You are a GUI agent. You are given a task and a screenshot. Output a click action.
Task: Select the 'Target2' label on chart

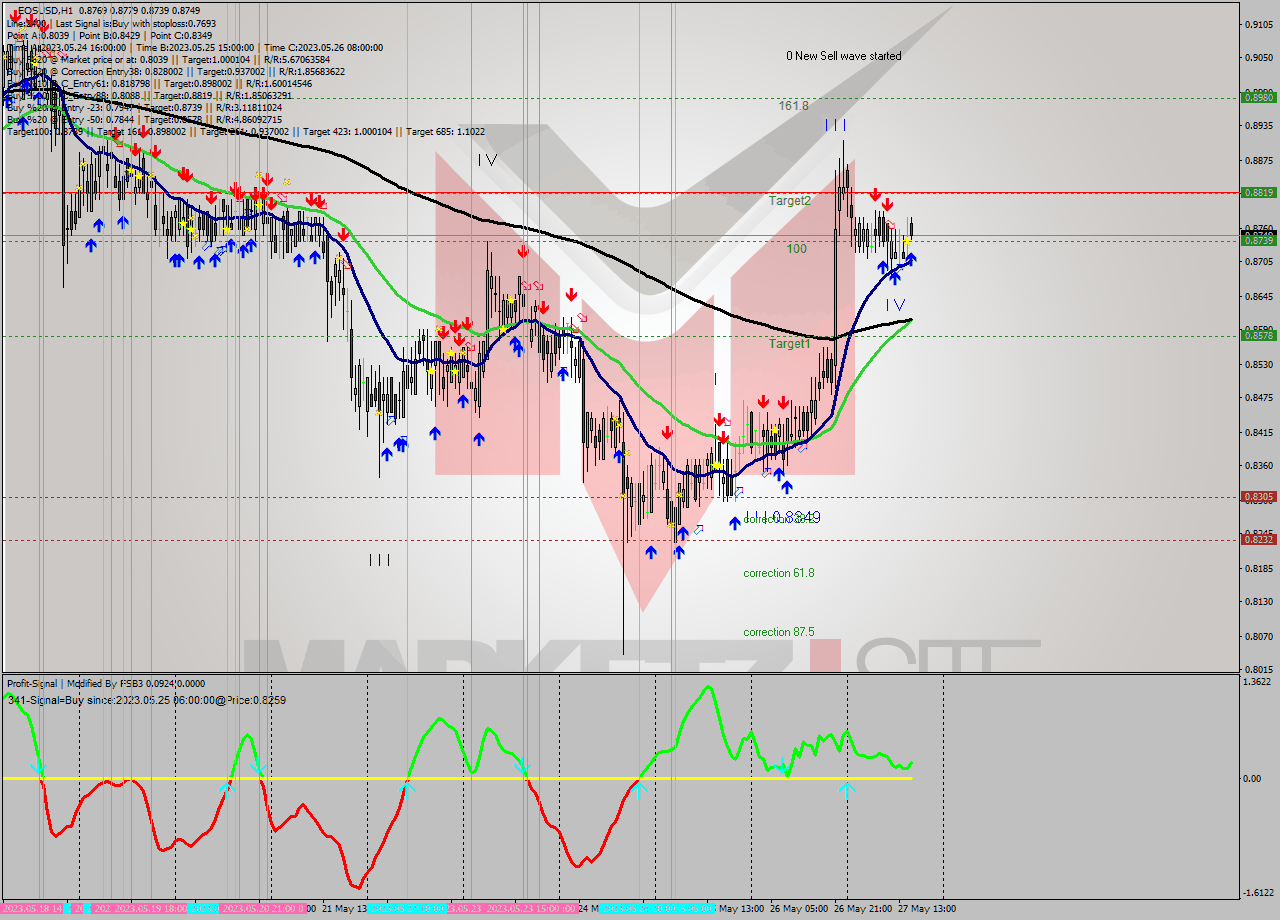click(x=789, y=200)
